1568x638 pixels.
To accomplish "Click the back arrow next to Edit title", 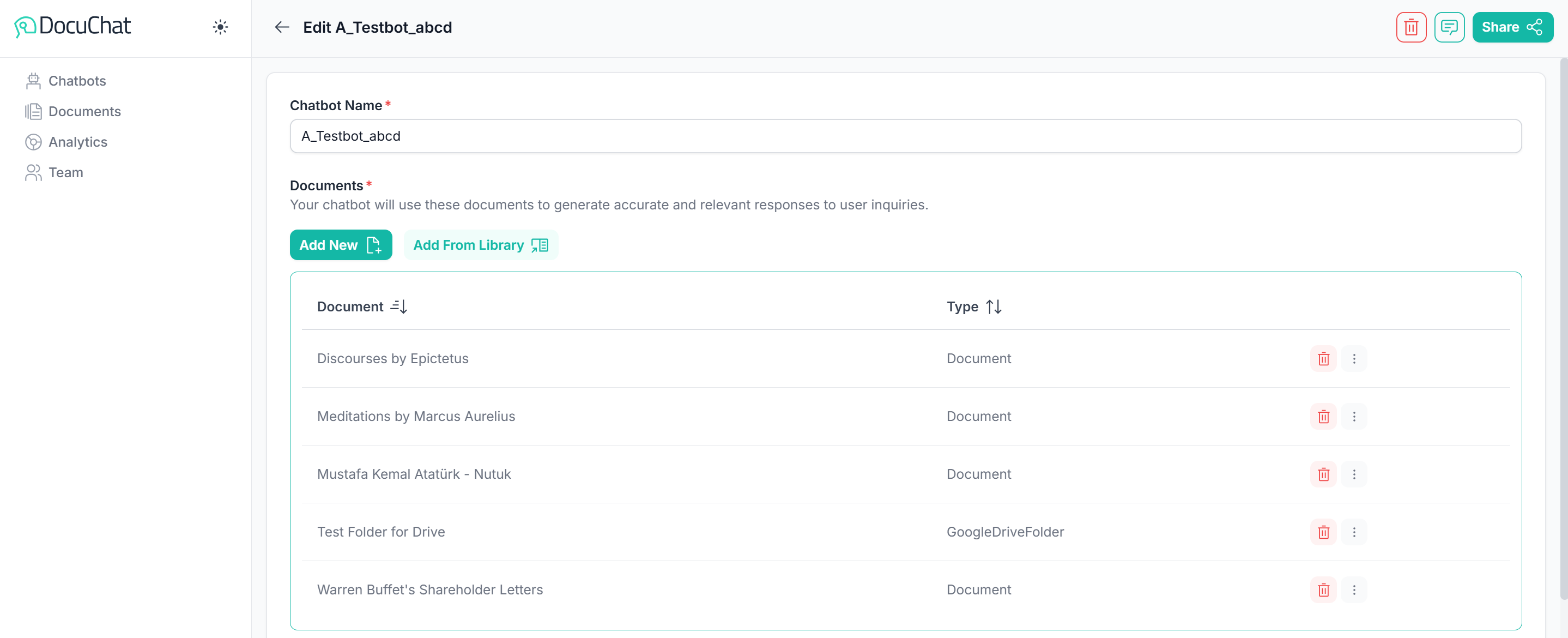I will [x=281, y=27].
